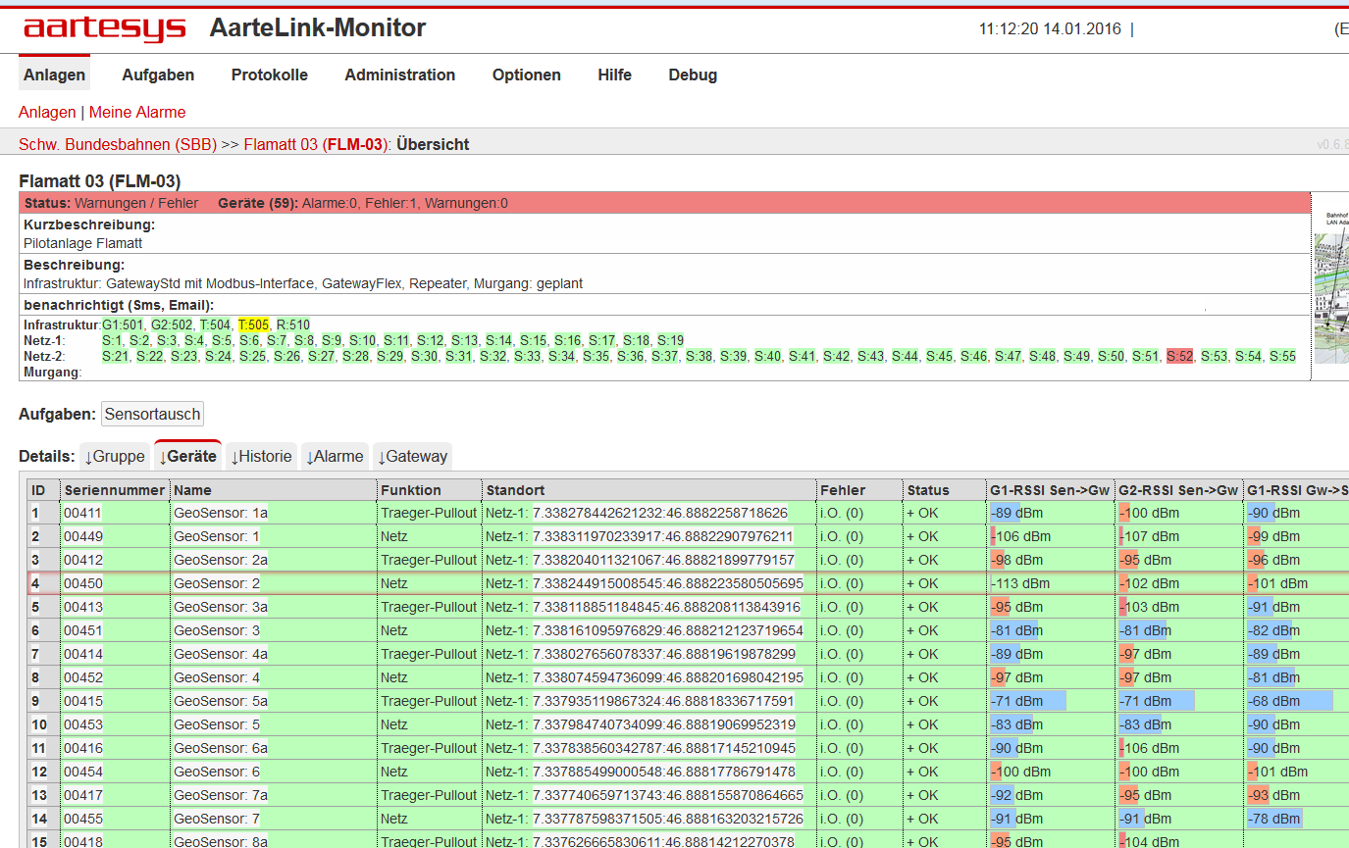Open the map thumbnail of Flamatt site
Screen dimensions: 1349x848
1331,277
